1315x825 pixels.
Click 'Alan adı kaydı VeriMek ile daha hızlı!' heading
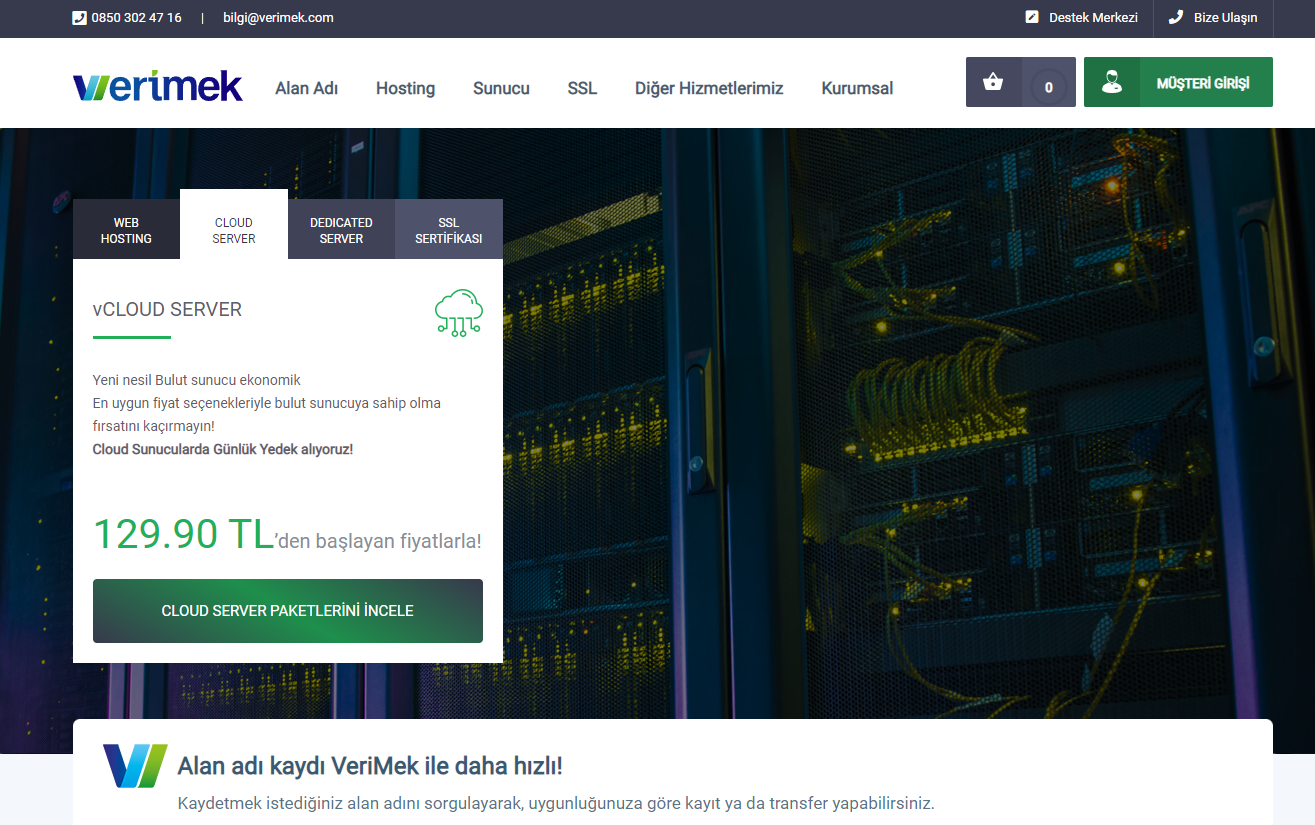(370, 766)
